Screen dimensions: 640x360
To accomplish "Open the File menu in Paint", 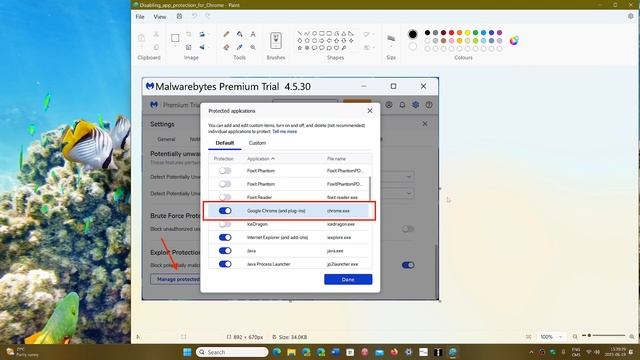I will pos(140,17).
